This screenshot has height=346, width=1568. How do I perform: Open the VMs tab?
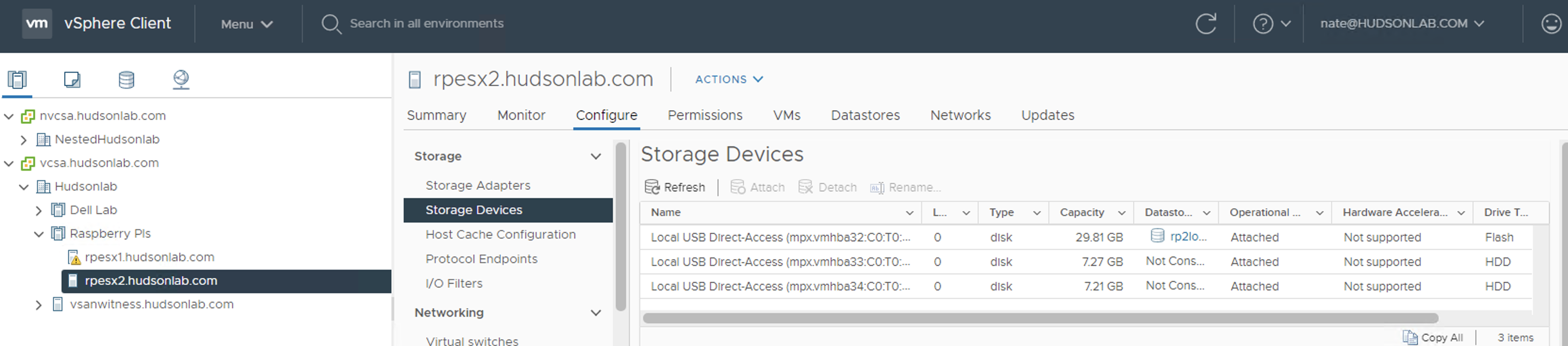point(786,115)
